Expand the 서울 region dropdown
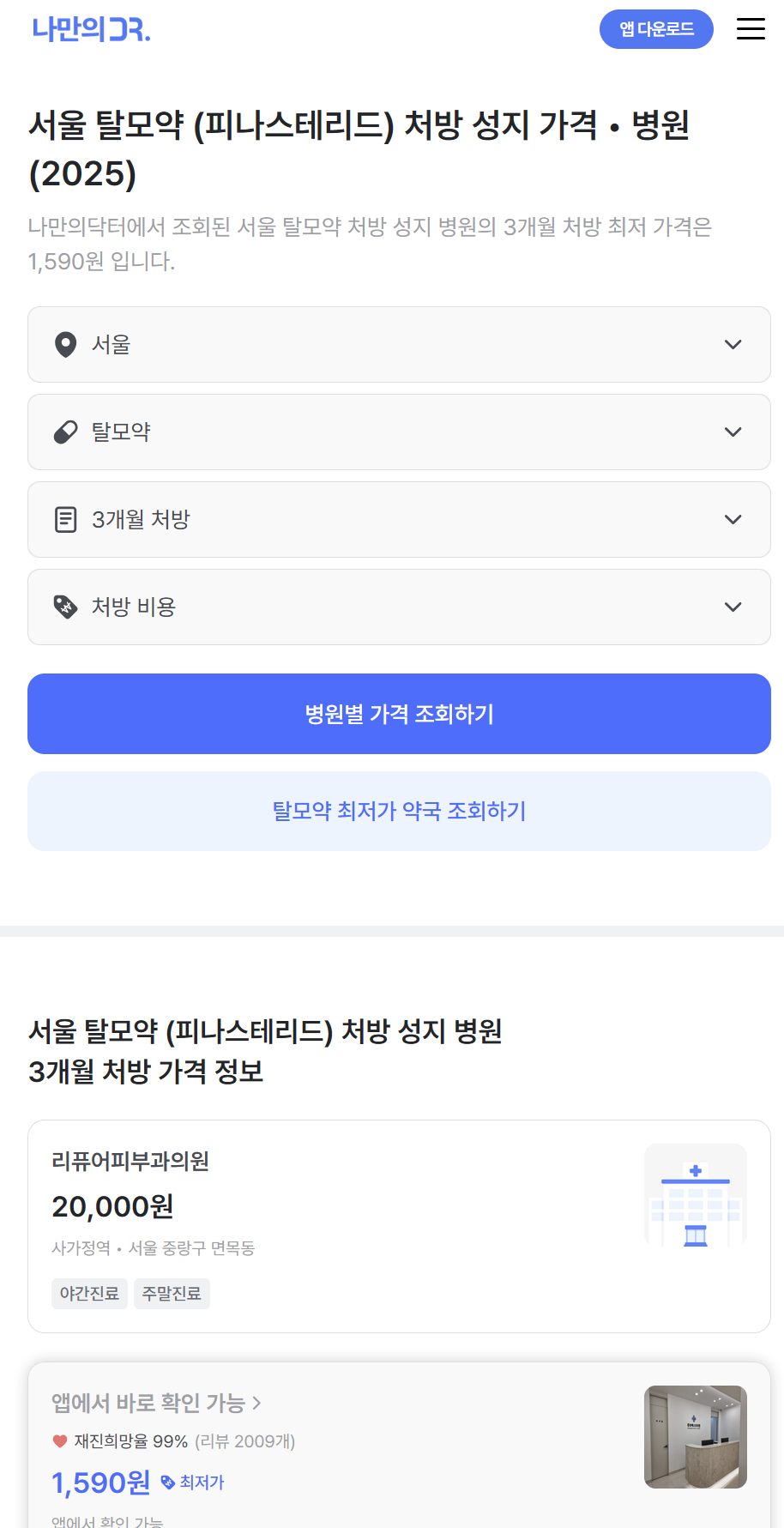Screen dimensions: 784x1528 pos(733,345)
